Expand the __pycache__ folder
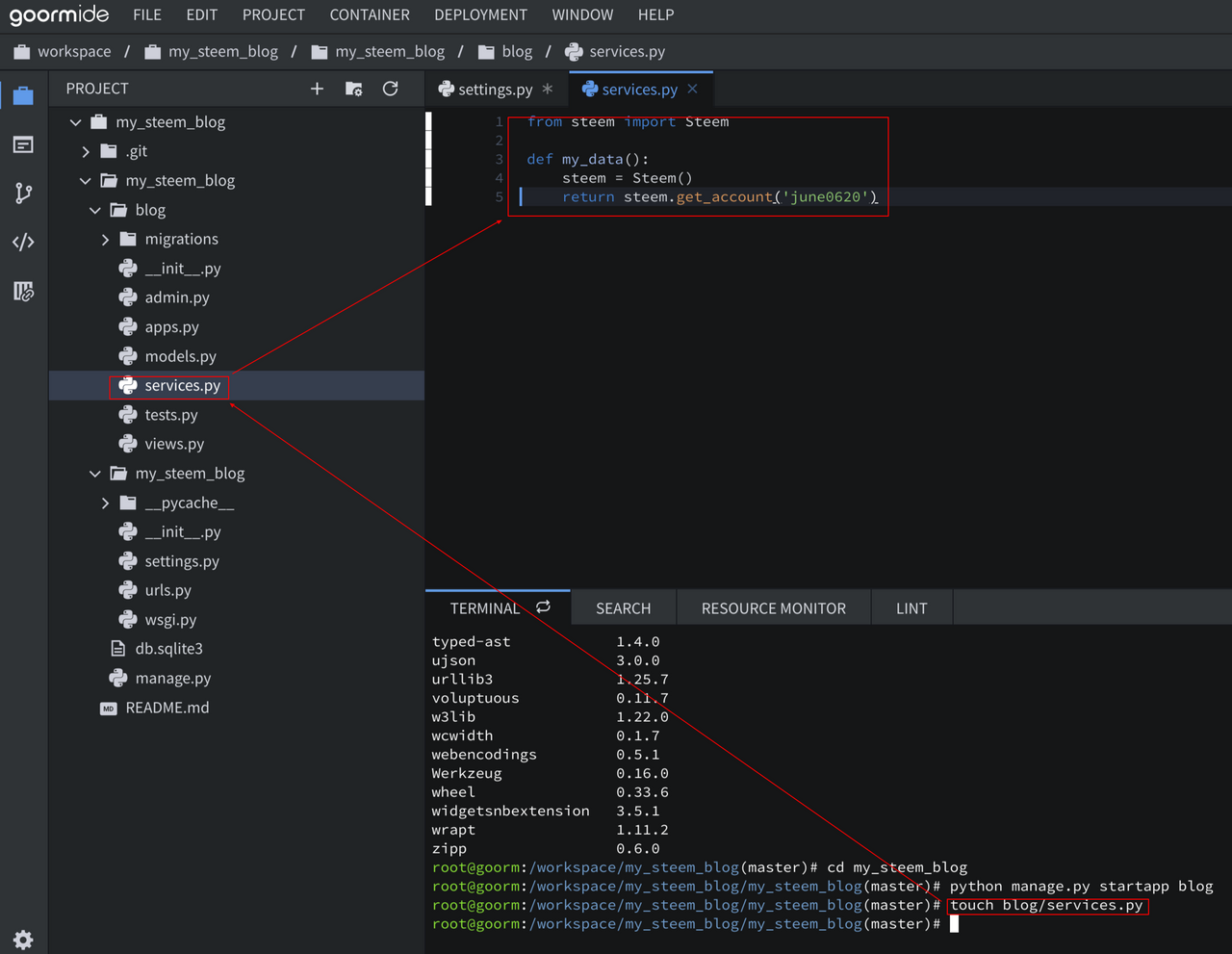Screen dimensions: 1232x954 [x=105, y=503]
